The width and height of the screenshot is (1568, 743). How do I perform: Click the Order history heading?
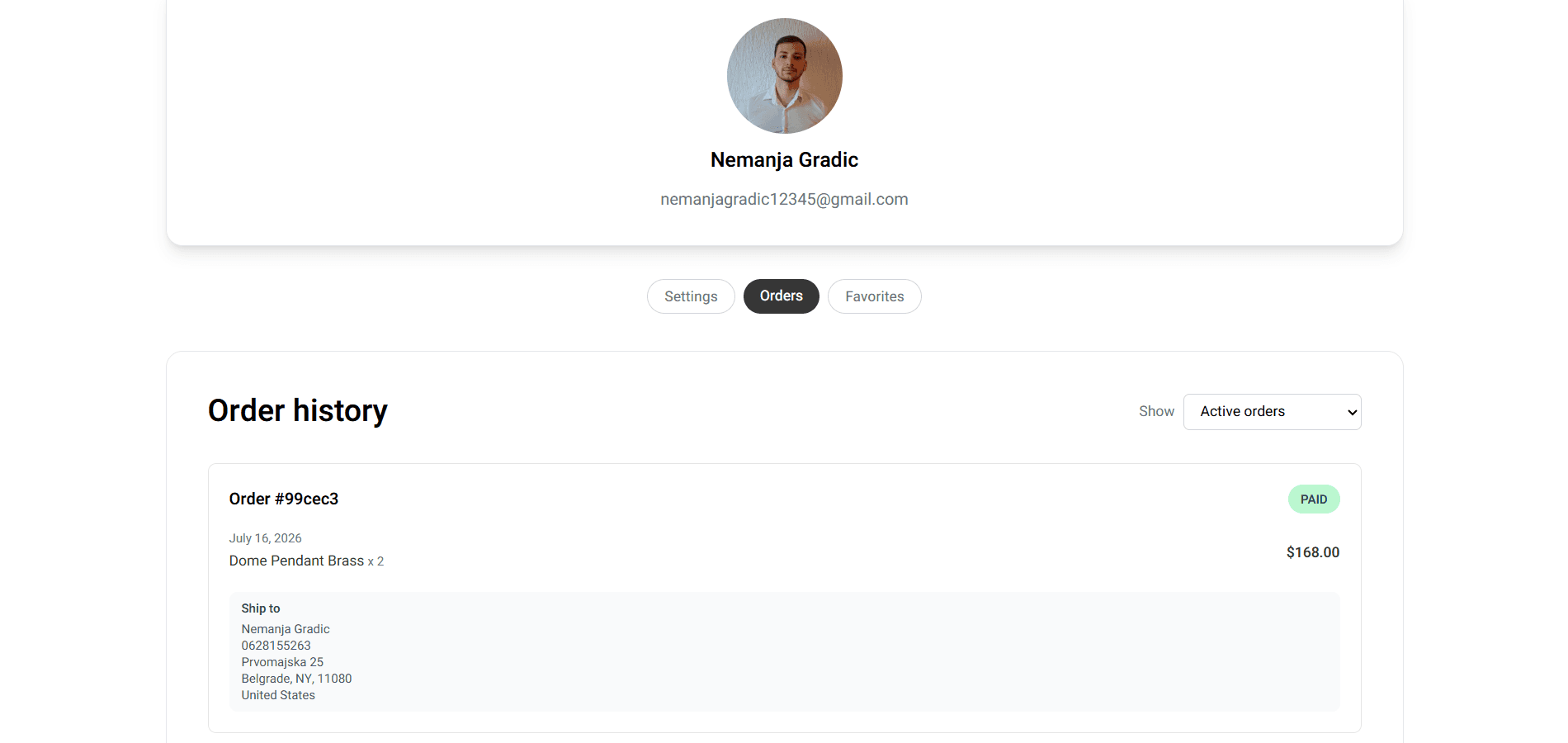298,410
